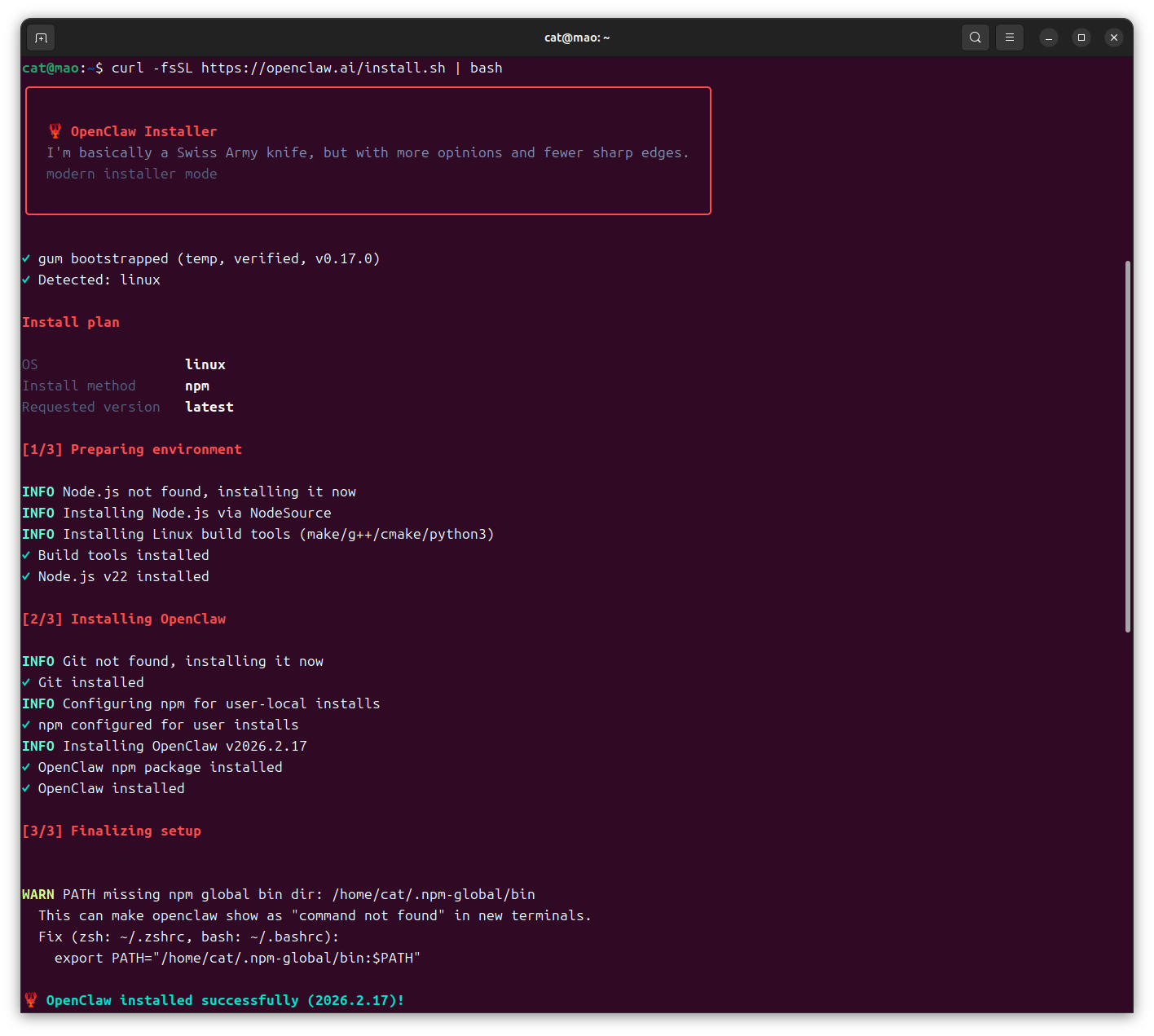
Task: Click the 'Git installed' line
Action: coord(83,682)
